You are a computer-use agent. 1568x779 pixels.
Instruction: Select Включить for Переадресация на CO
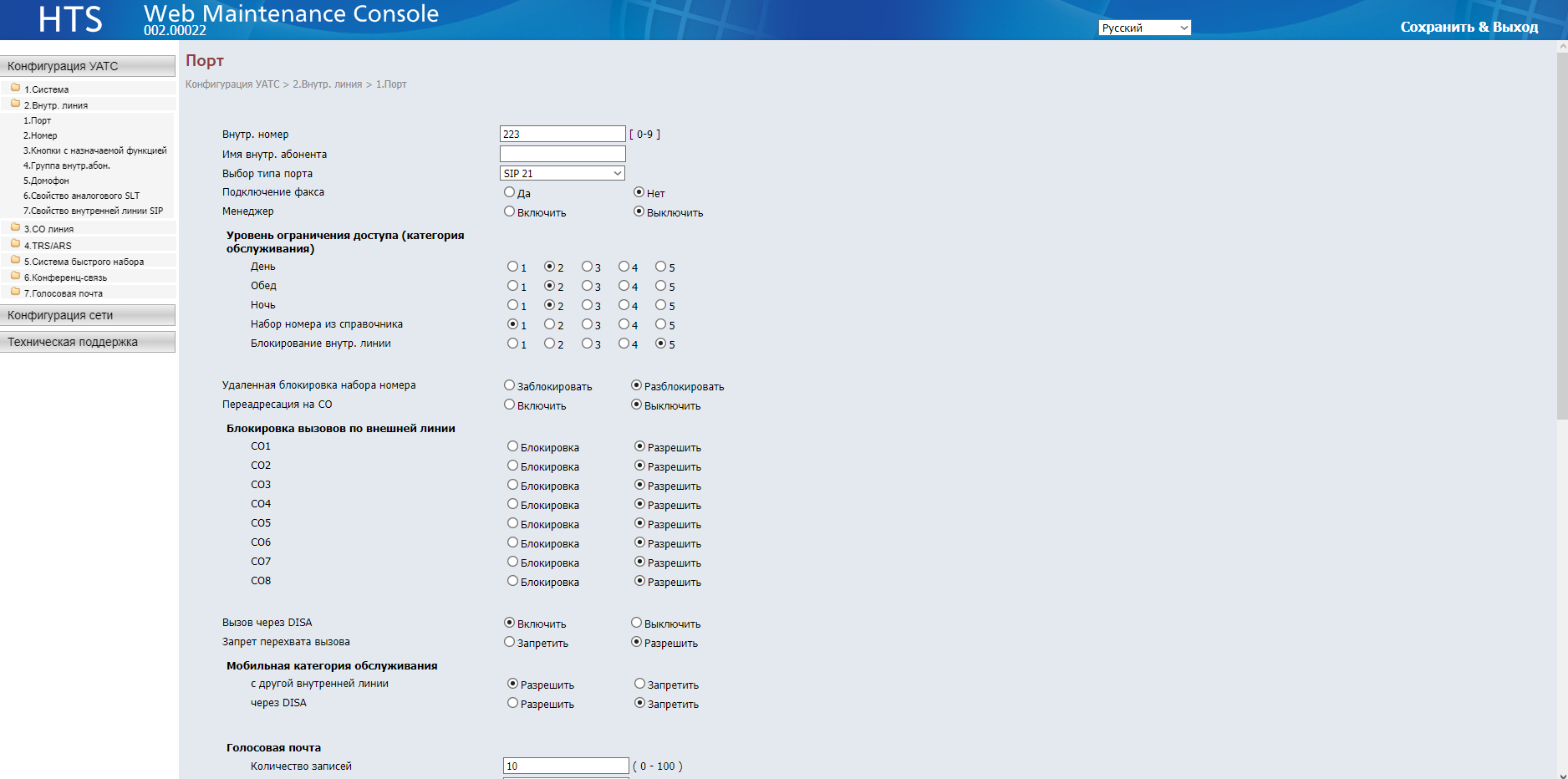(x=509, y=405)
